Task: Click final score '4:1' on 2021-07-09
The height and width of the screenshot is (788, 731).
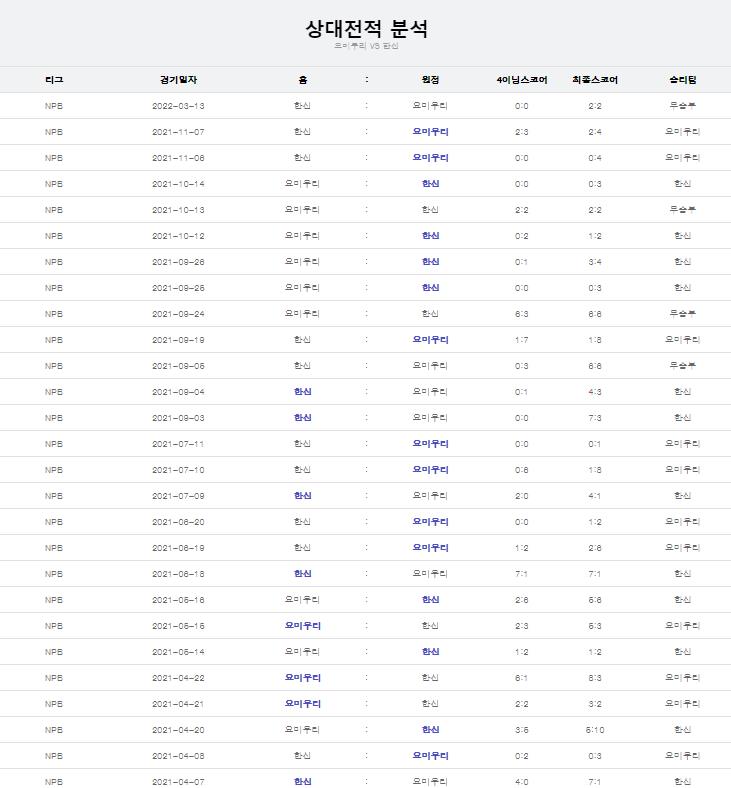Action: tap(595, 496)
